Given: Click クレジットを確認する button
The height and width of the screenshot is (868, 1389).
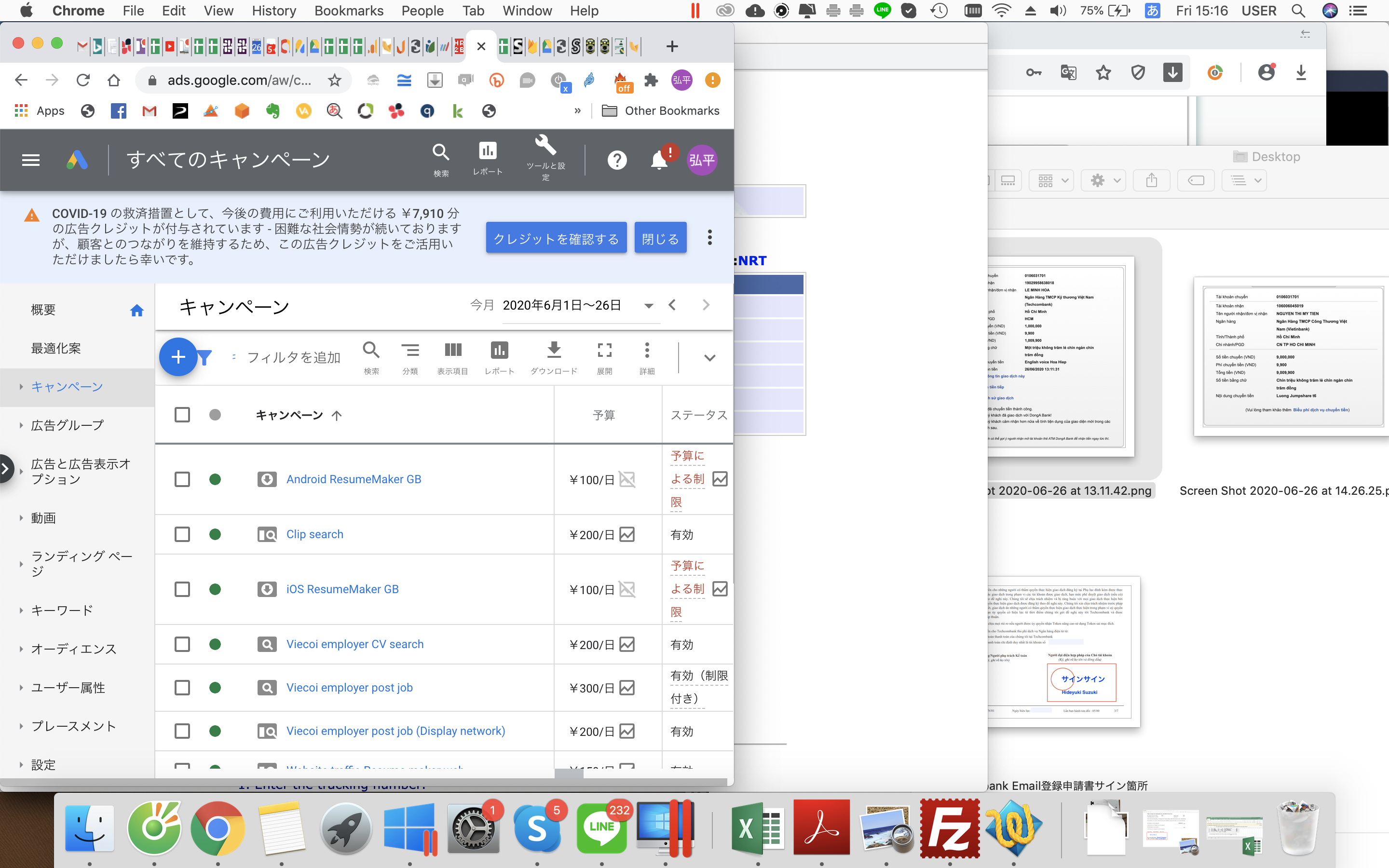Looking at the screenshot, I should (556, 238).
